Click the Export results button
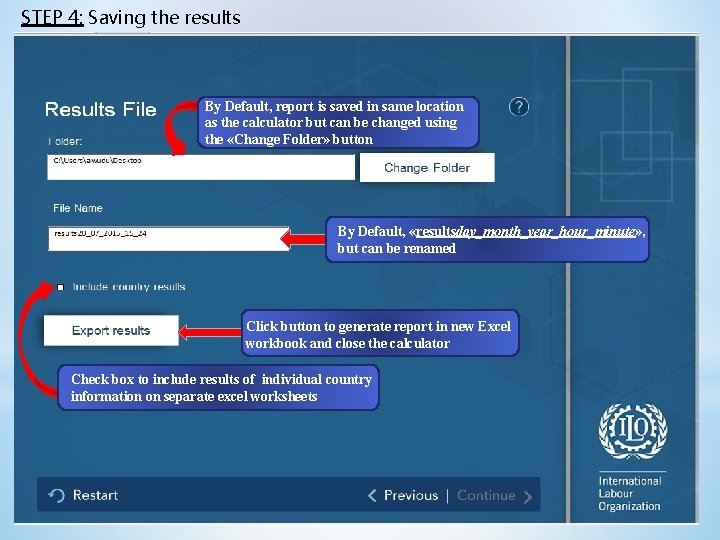720x540 pixels. 111,331
